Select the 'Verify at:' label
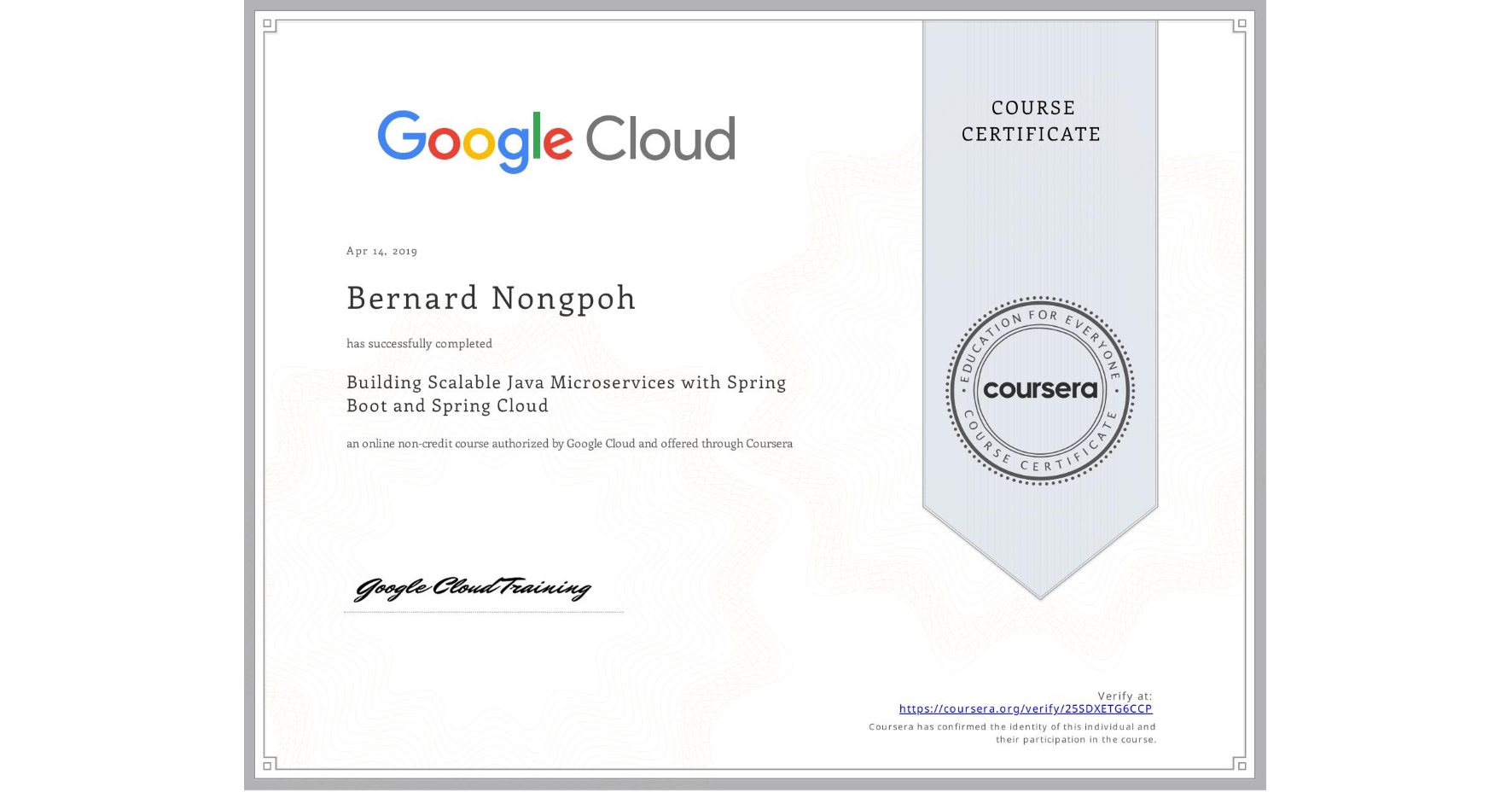This screenshot has width=1512, height=792. [1123, 696]
